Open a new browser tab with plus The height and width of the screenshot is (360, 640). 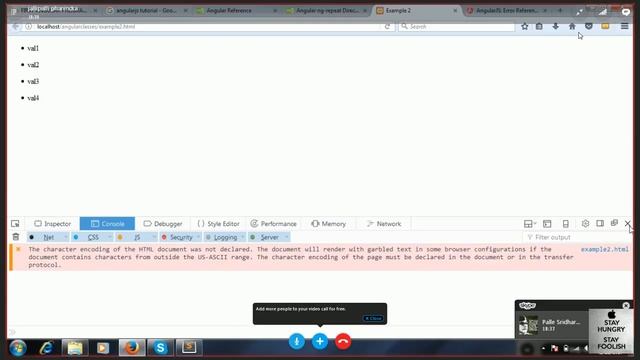(560, 11)
